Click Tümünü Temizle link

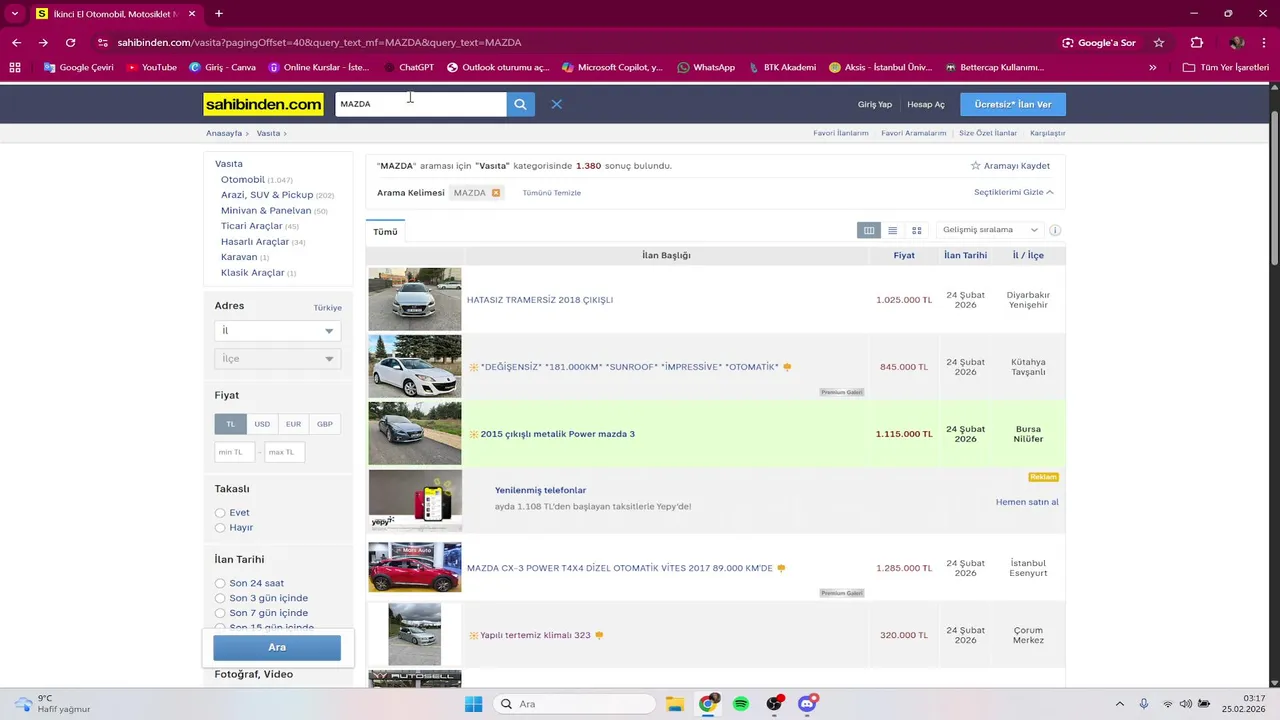(x=552, y=193)
